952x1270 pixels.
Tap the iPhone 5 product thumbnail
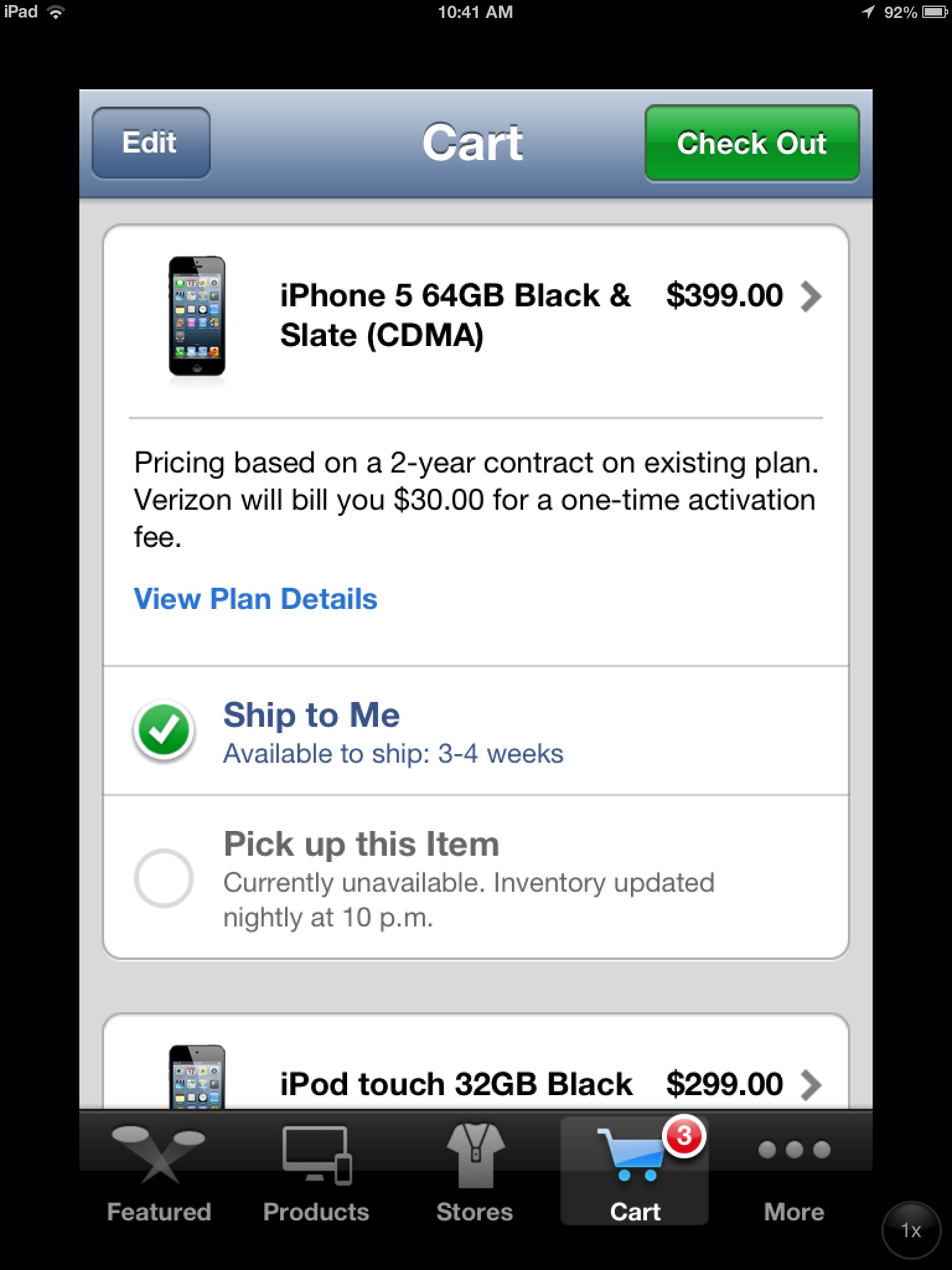point(197,316)
